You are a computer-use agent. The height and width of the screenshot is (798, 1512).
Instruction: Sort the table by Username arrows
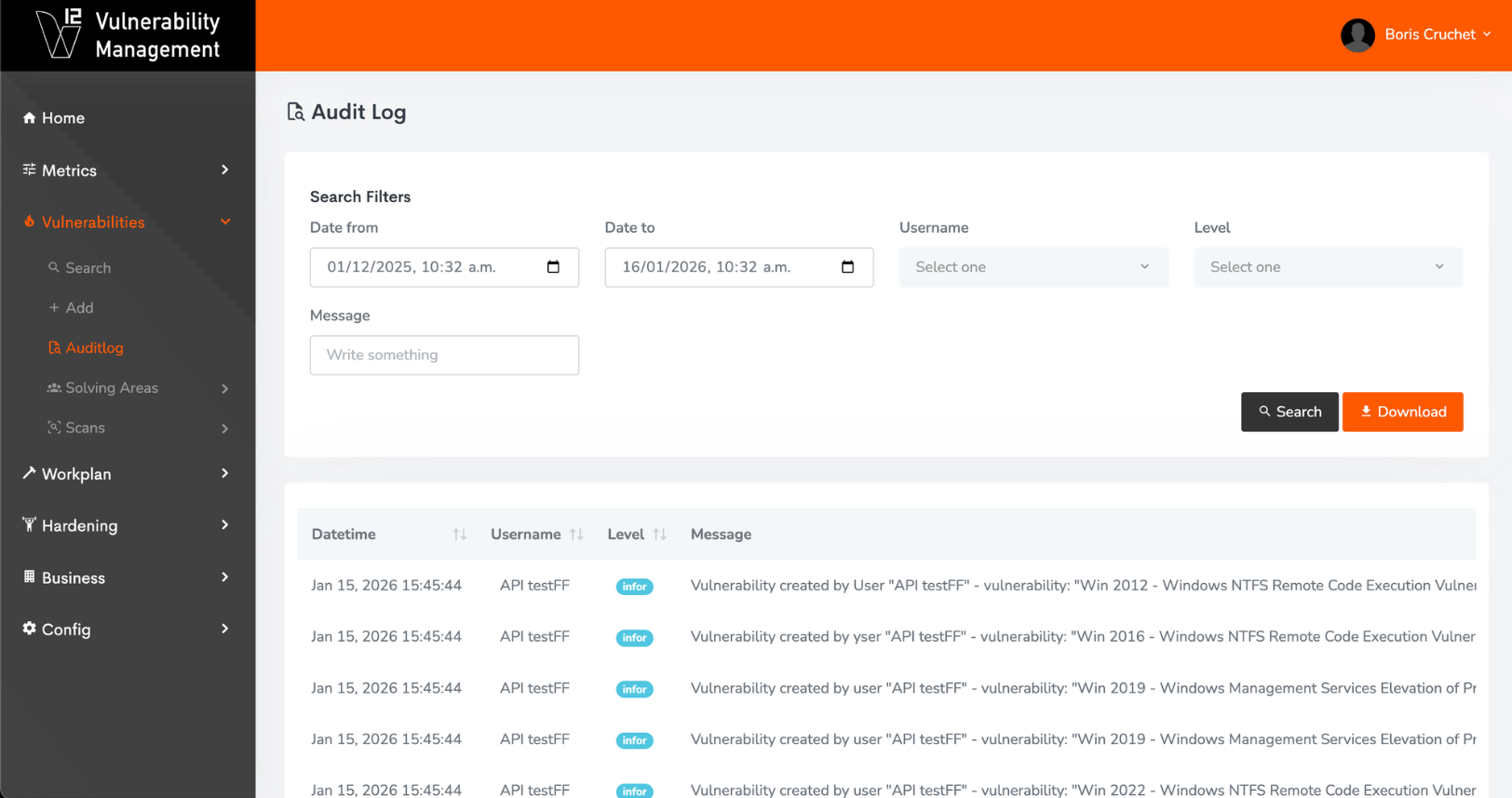pyautogui.click(x=576, y=534)
